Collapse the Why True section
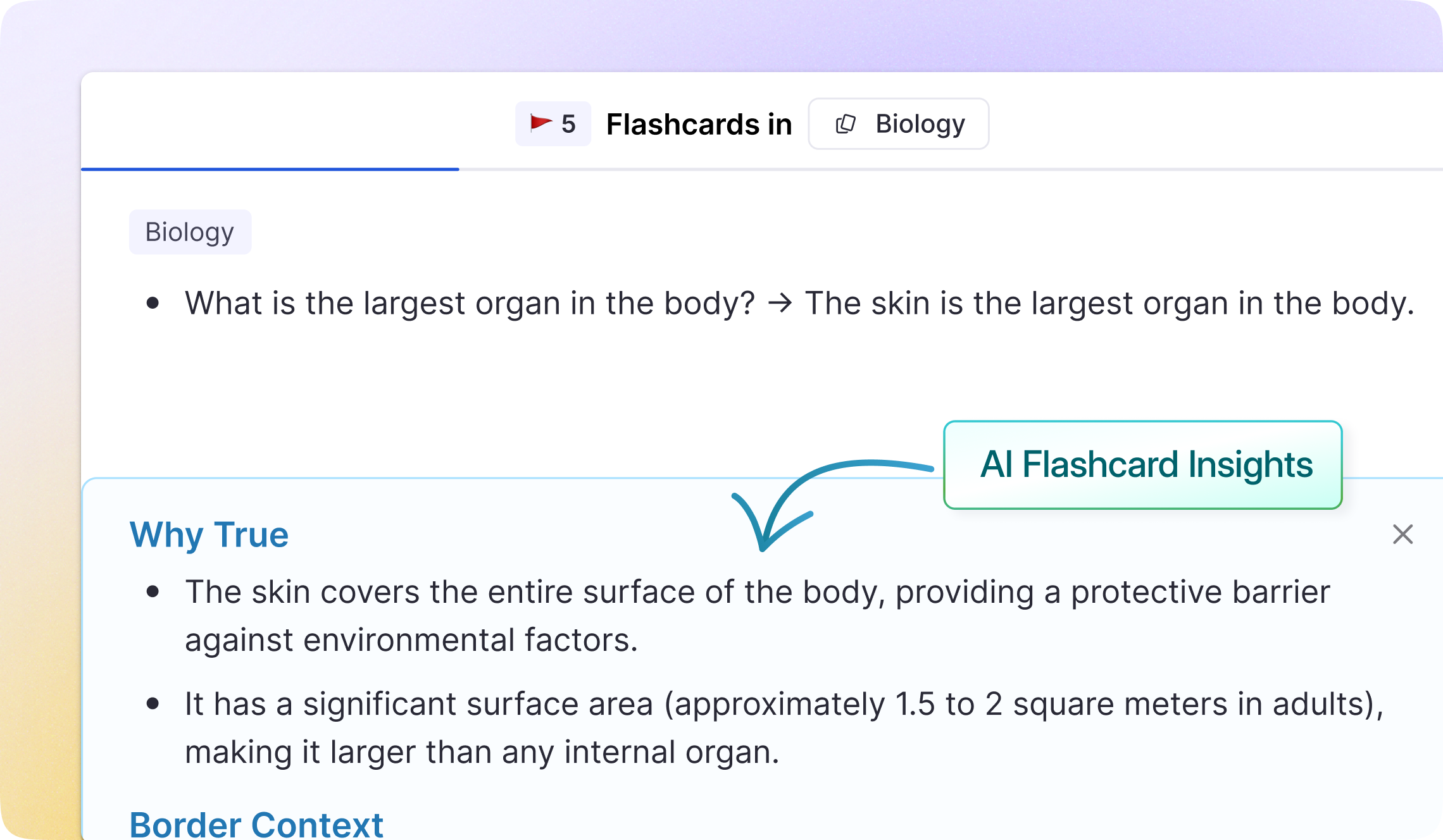This screenshot has height=840, width=1443. pyautogui.click(x=209, y=534)
